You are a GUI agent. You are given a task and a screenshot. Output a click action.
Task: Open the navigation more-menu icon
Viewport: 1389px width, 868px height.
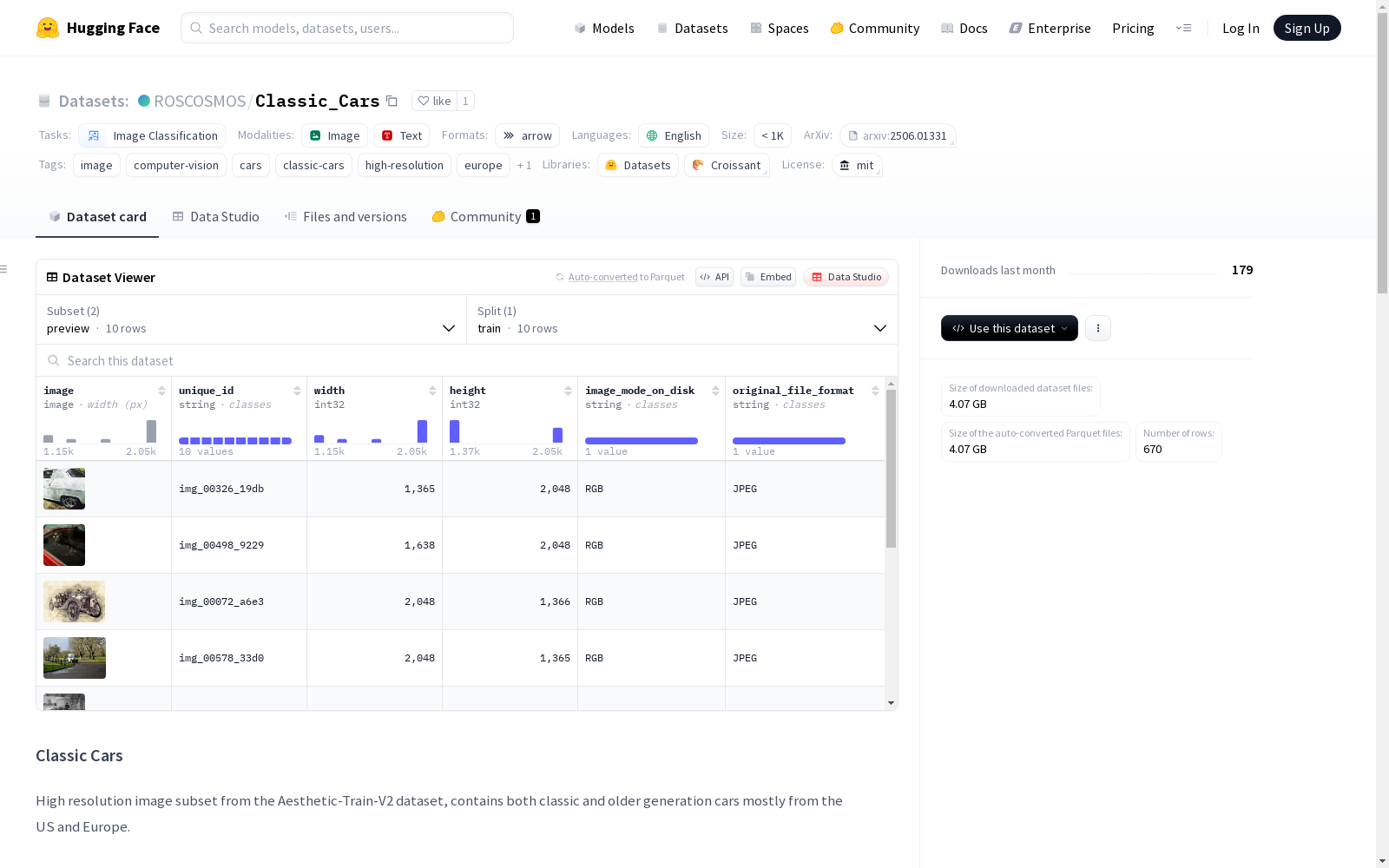click(1183, 28)
